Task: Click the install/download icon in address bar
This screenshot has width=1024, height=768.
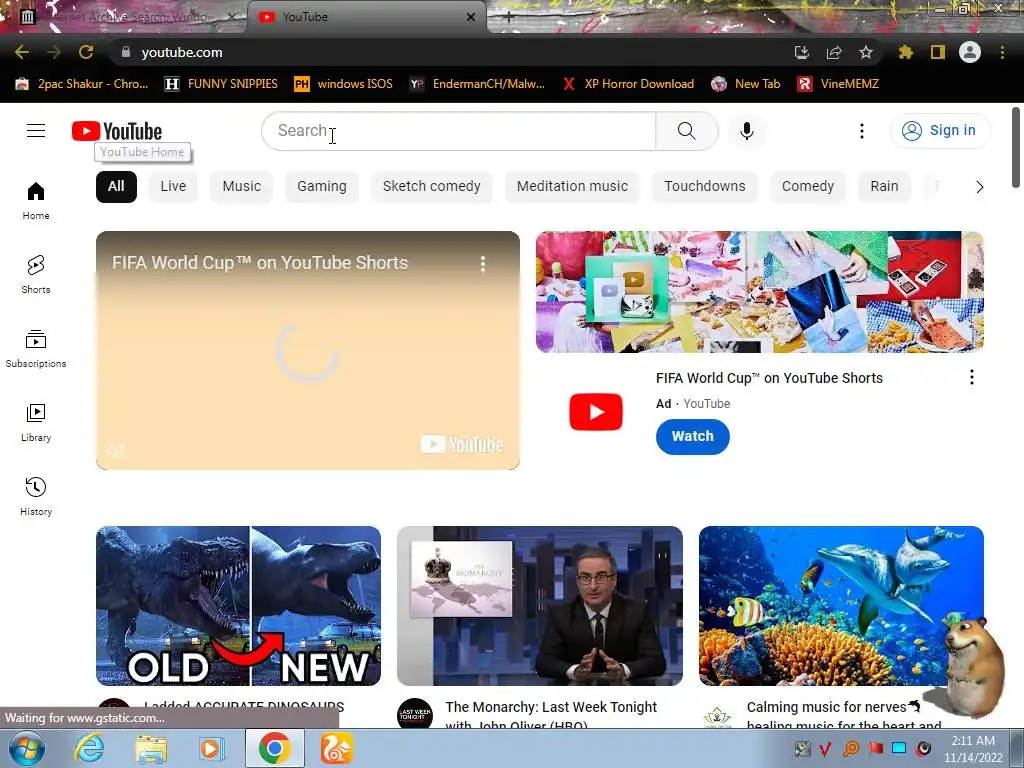Action: (801, 52)
